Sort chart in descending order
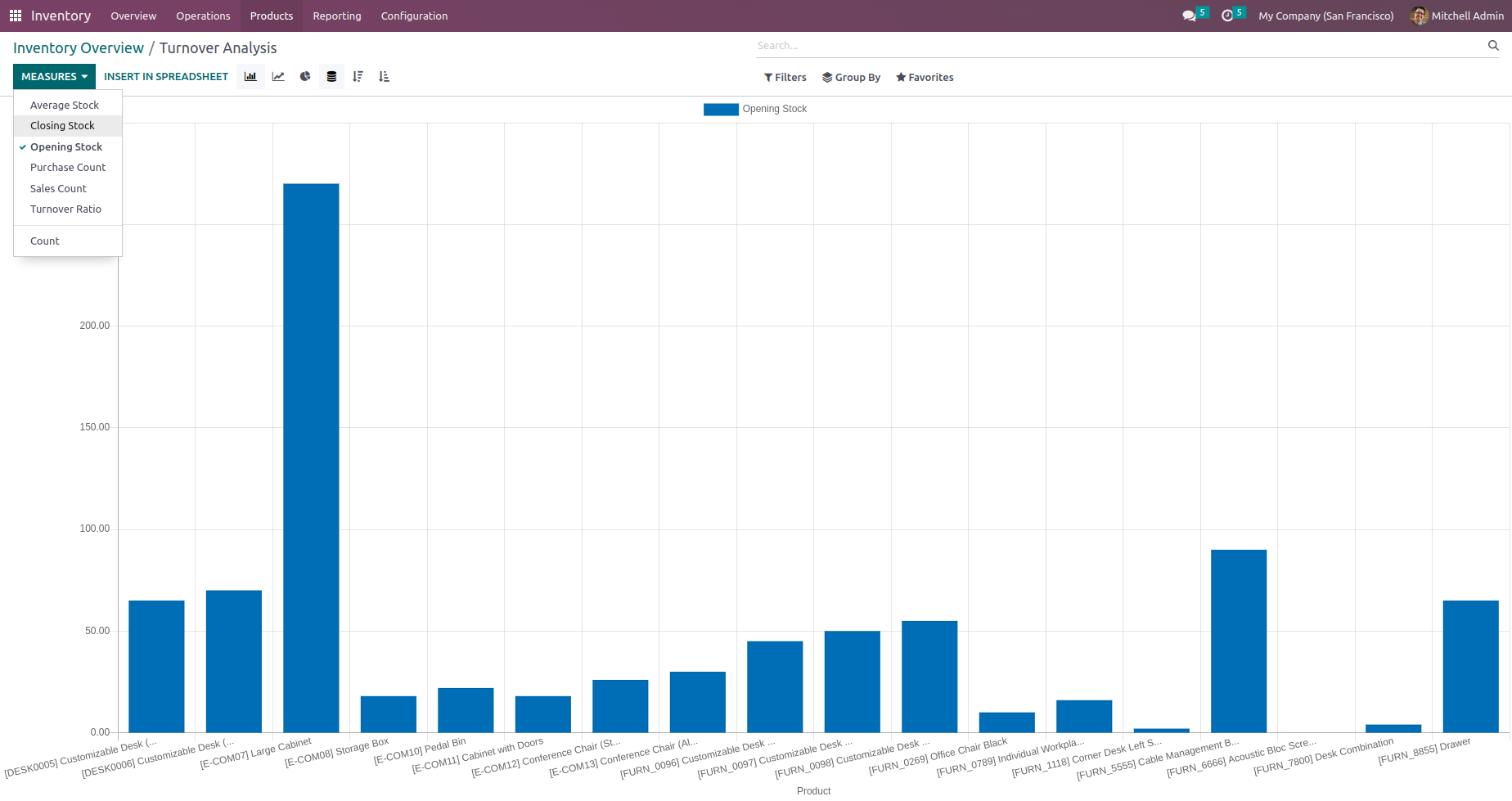 (358, 77)
